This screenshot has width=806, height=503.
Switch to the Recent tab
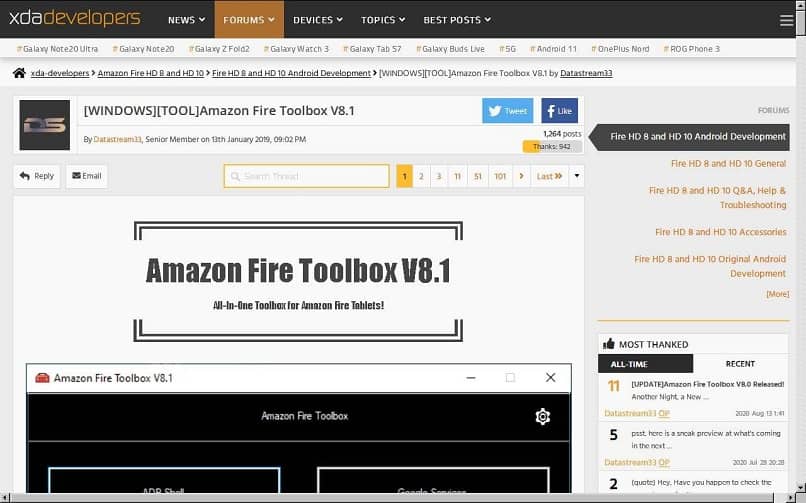(x=740, y=364)
